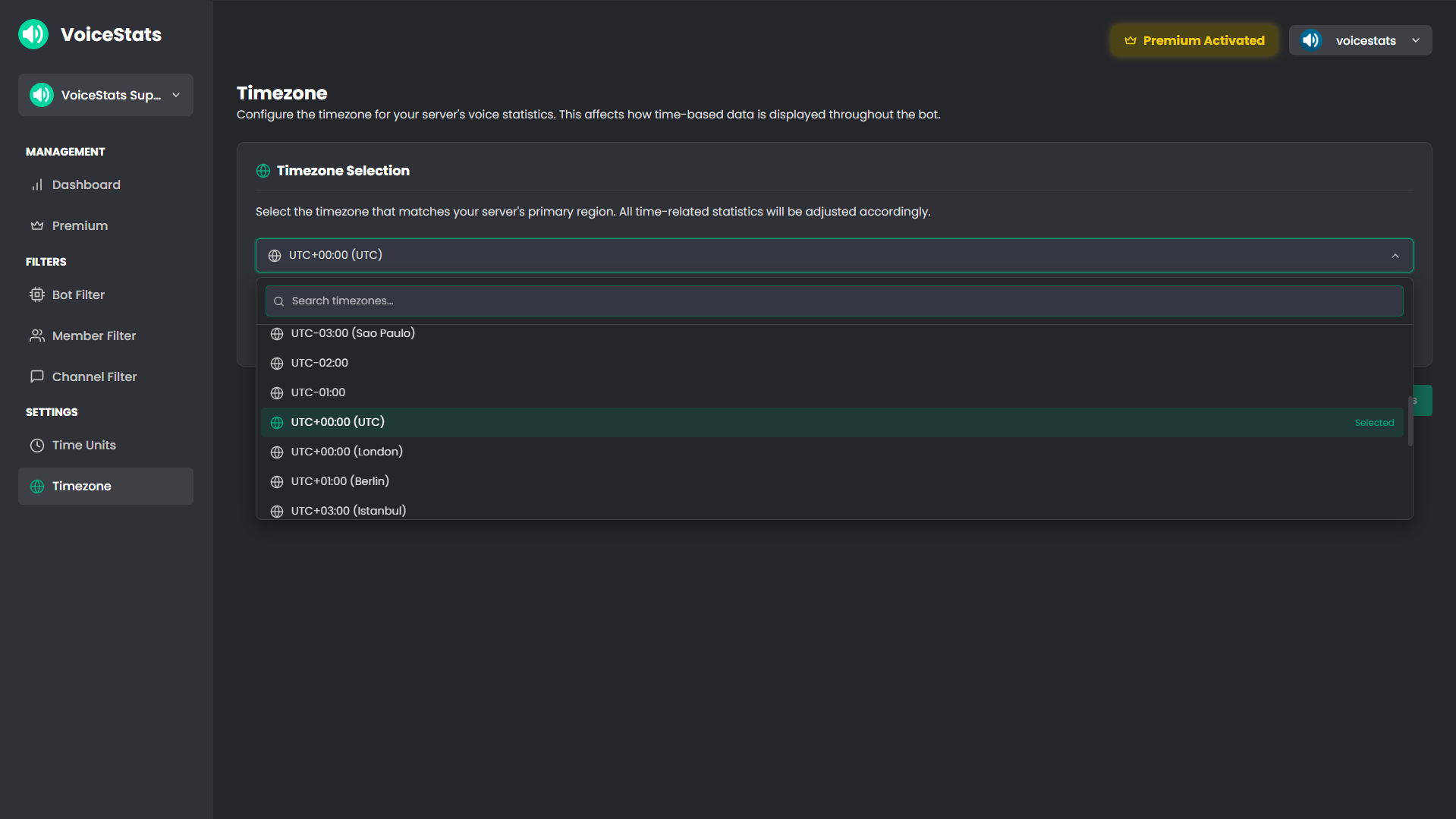Screen dimensions: 1456x819
Task: Click the timezone list scrollbar
Action: pos(1410,421)
